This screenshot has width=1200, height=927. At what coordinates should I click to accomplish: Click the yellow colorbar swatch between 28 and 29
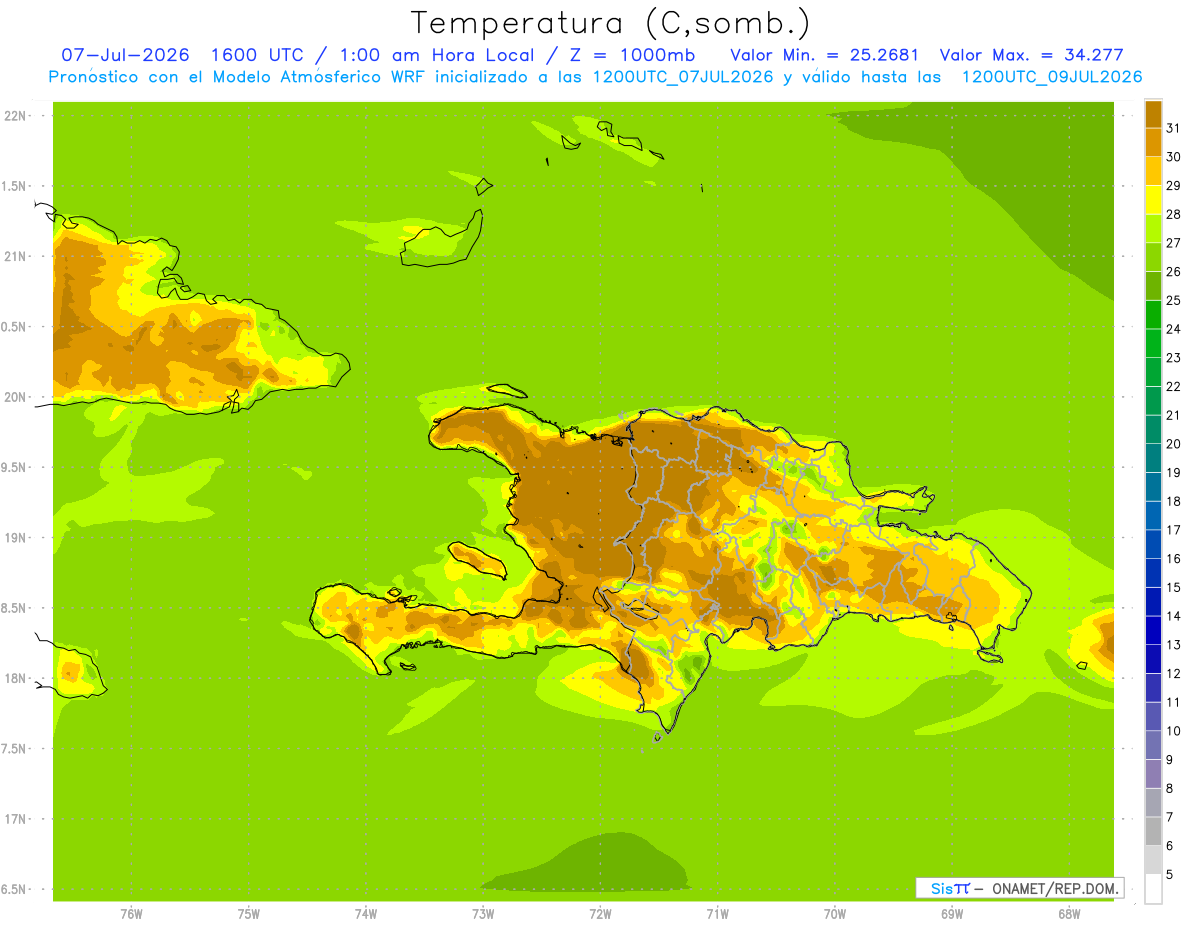click(x=1153, y=199)
